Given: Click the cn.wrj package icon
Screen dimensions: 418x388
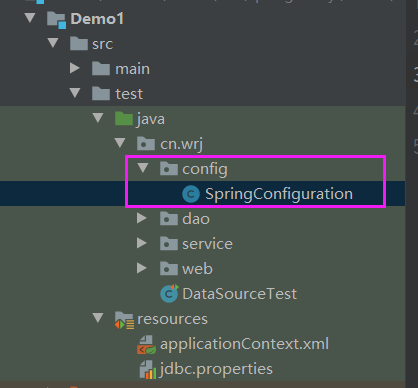Looking at the screenshot, I should [146, 144].
